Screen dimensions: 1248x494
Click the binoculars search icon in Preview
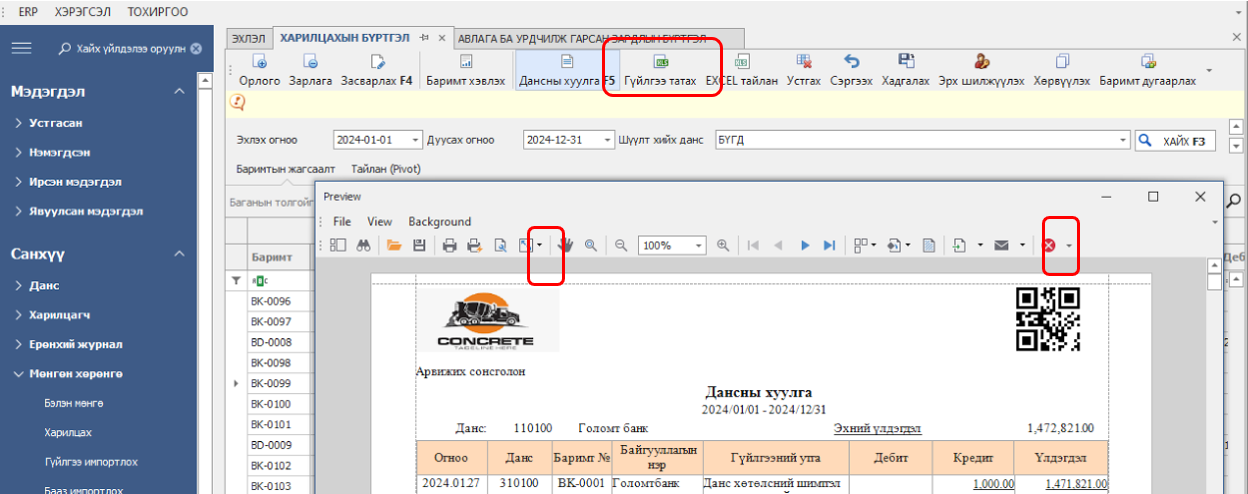pyautogui.click(x=365, y=245)
